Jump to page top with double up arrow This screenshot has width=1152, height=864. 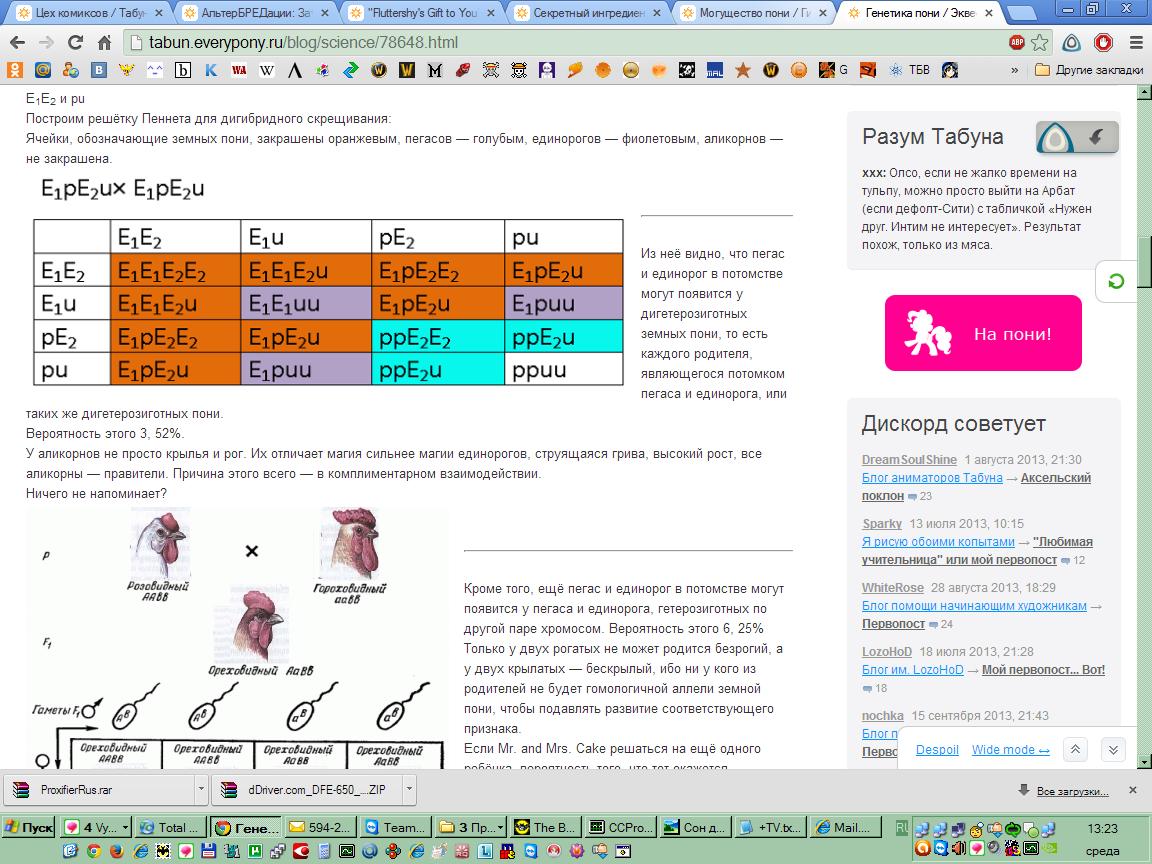[x=1075, y=749]
